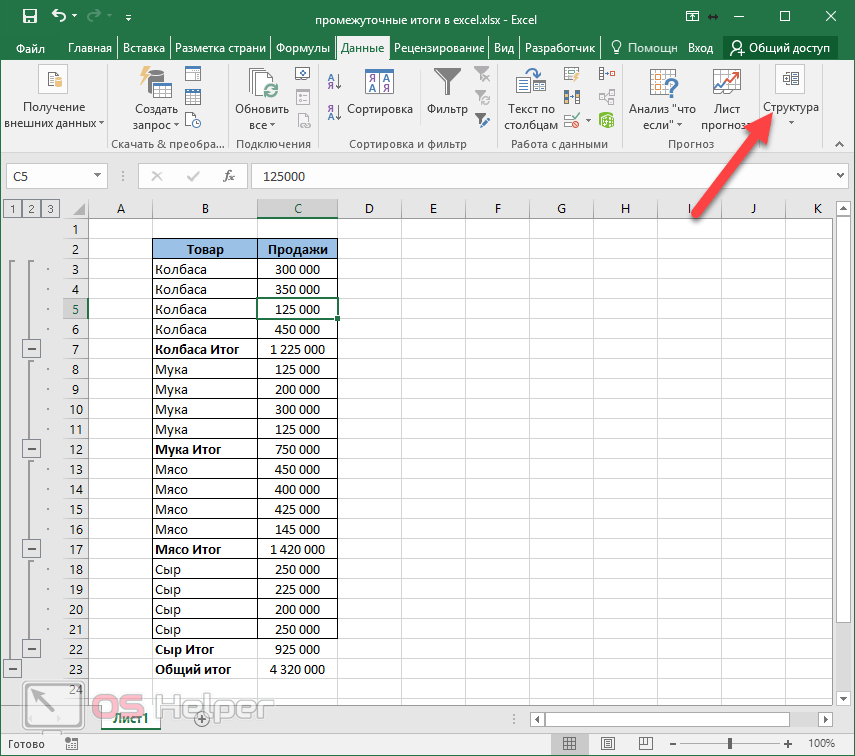
Task: Click the Advanced filter icon
Action: point(482,120)
